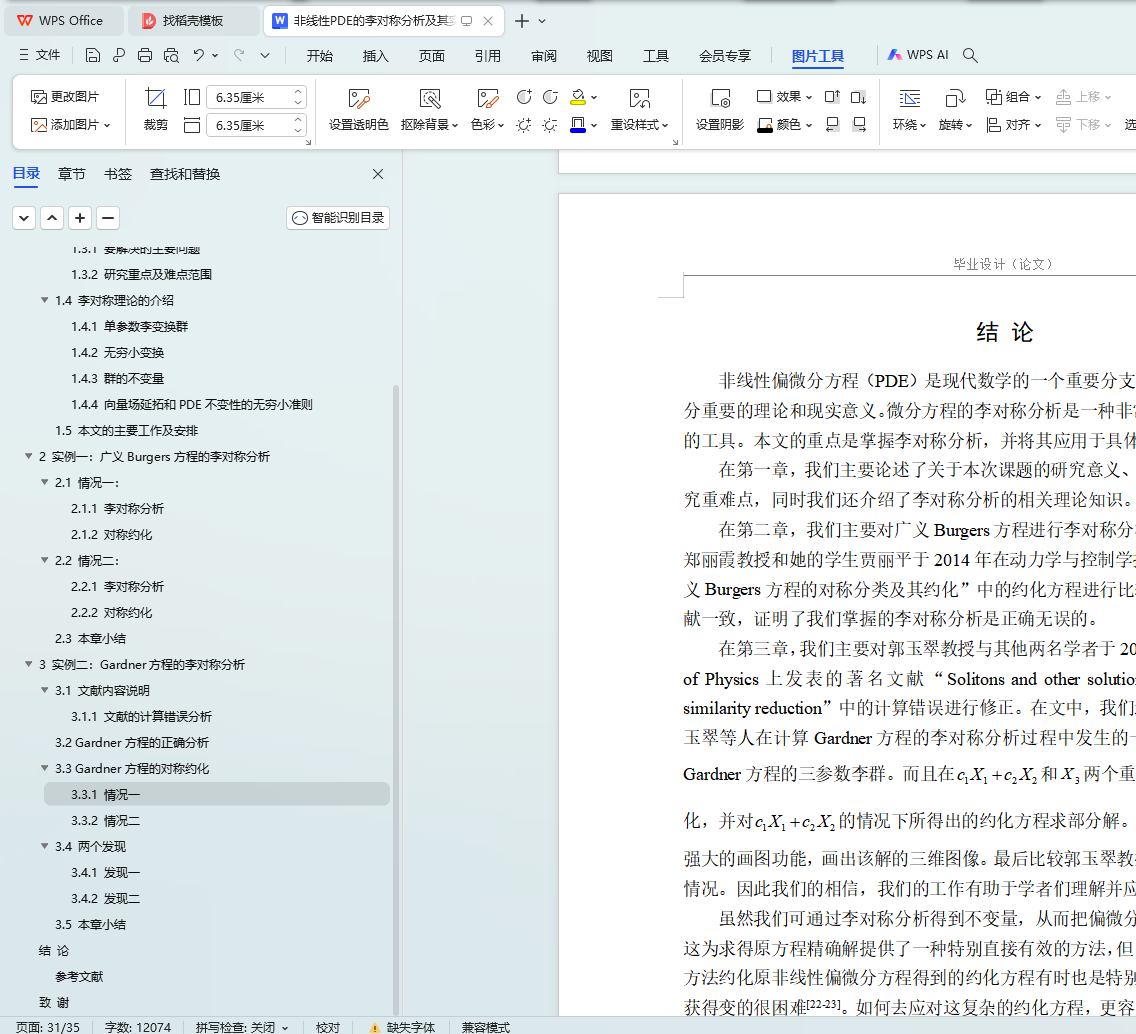The image size is (1136, 1034).
Task: Collapse the 3.3 Gardner 方程的对称约化 node
Action: 45,768
